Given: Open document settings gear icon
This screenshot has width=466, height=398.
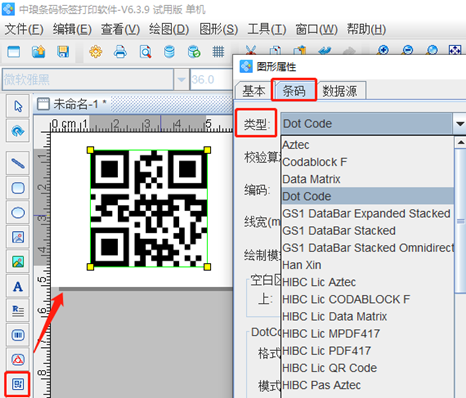Looking at the screenshot, I should click(x=96, y=52).
